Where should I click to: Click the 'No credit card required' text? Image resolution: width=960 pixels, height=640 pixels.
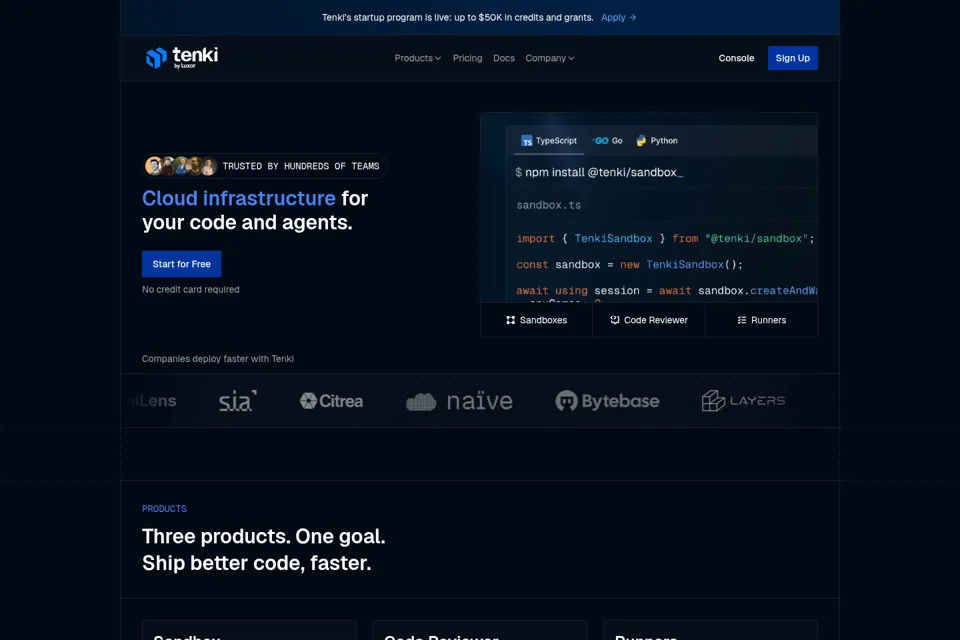point(190,290)
